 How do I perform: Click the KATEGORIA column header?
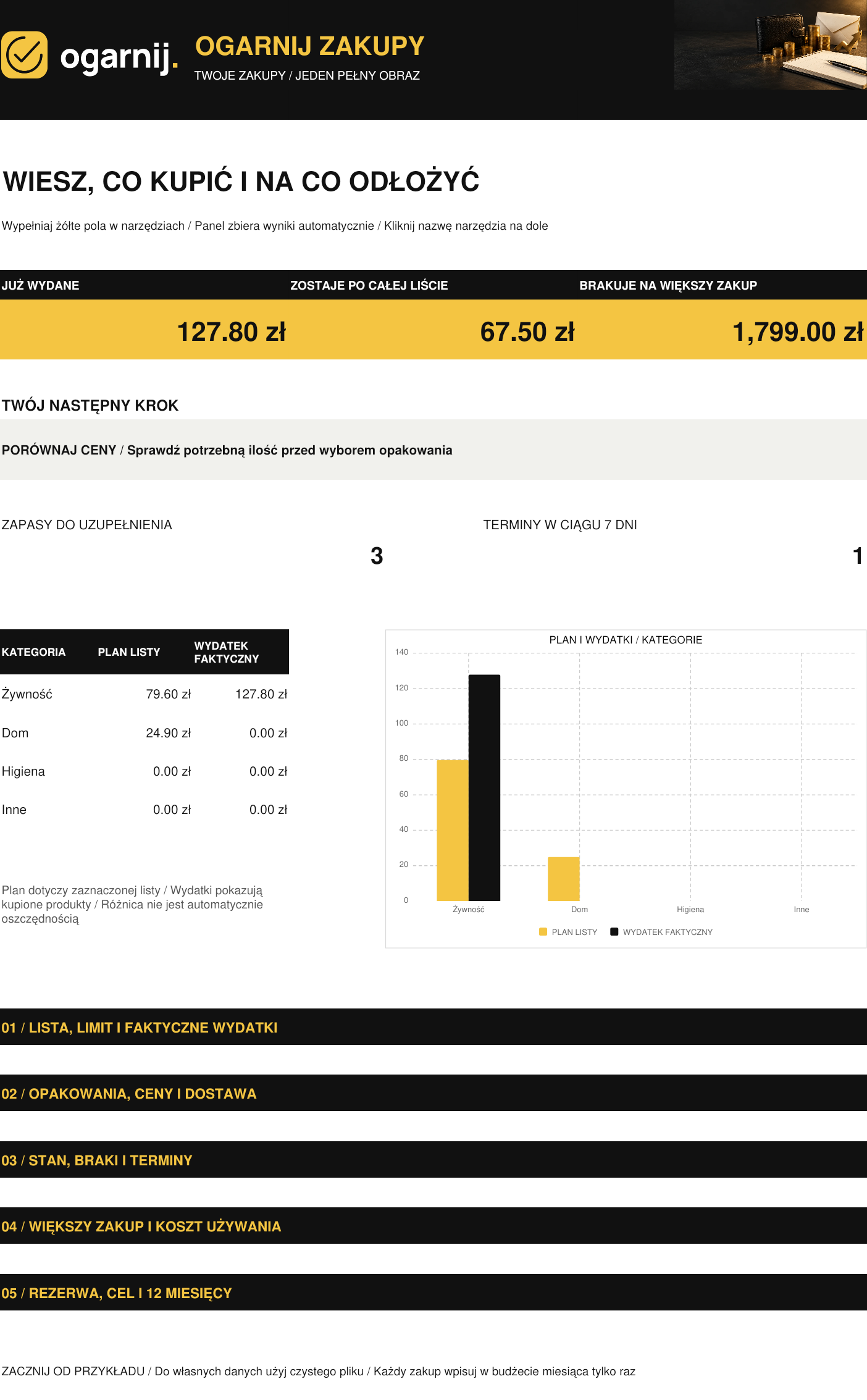click(x=33, y=652)
